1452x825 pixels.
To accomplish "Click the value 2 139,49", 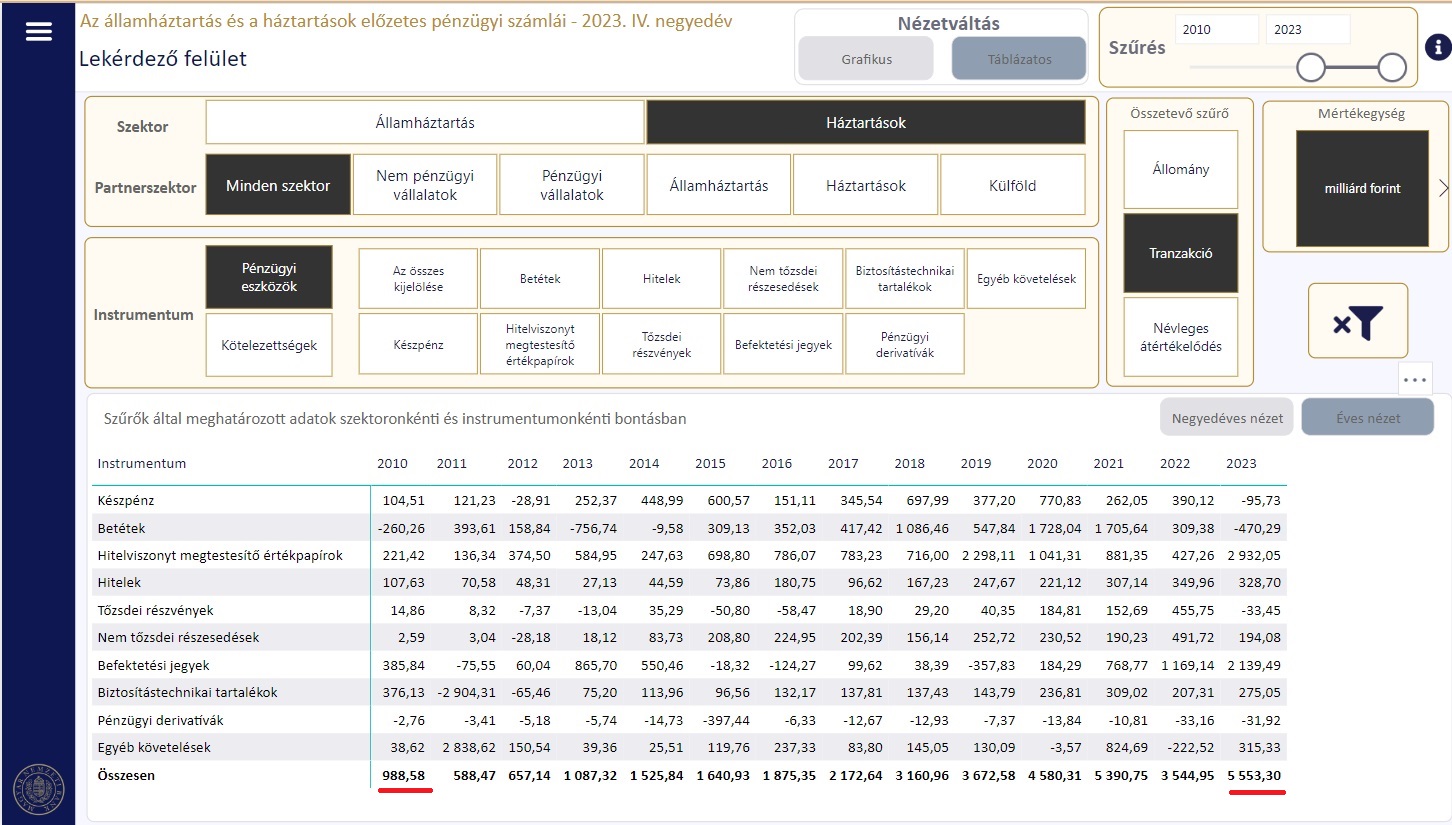I will [1255, 665].
